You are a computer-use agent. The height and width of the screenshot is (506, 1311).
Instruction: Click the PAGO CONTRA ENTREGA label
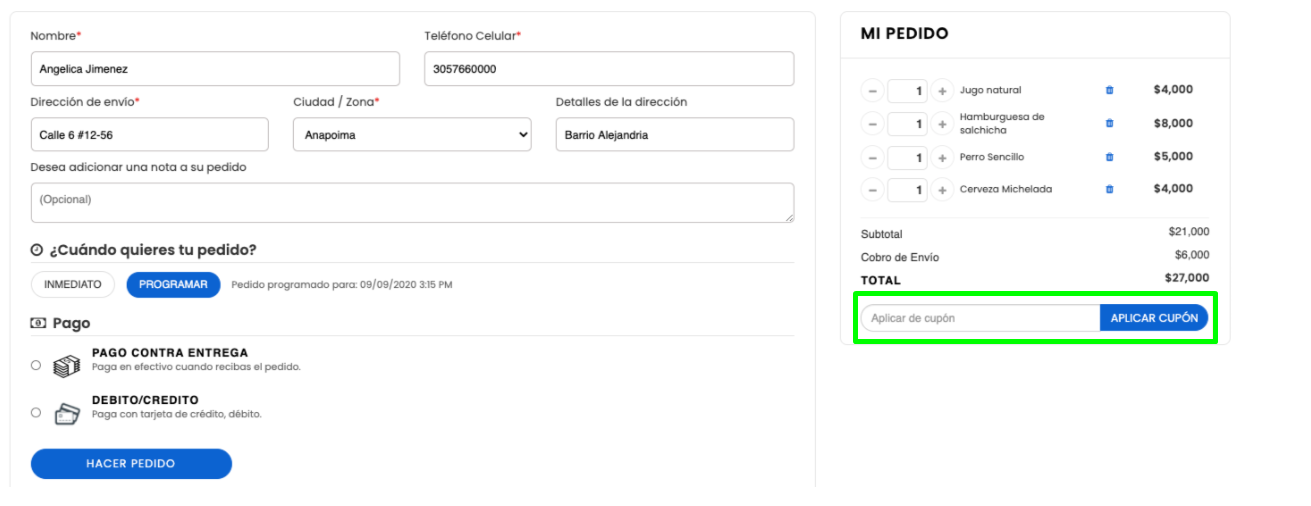(x=170, y=353)
